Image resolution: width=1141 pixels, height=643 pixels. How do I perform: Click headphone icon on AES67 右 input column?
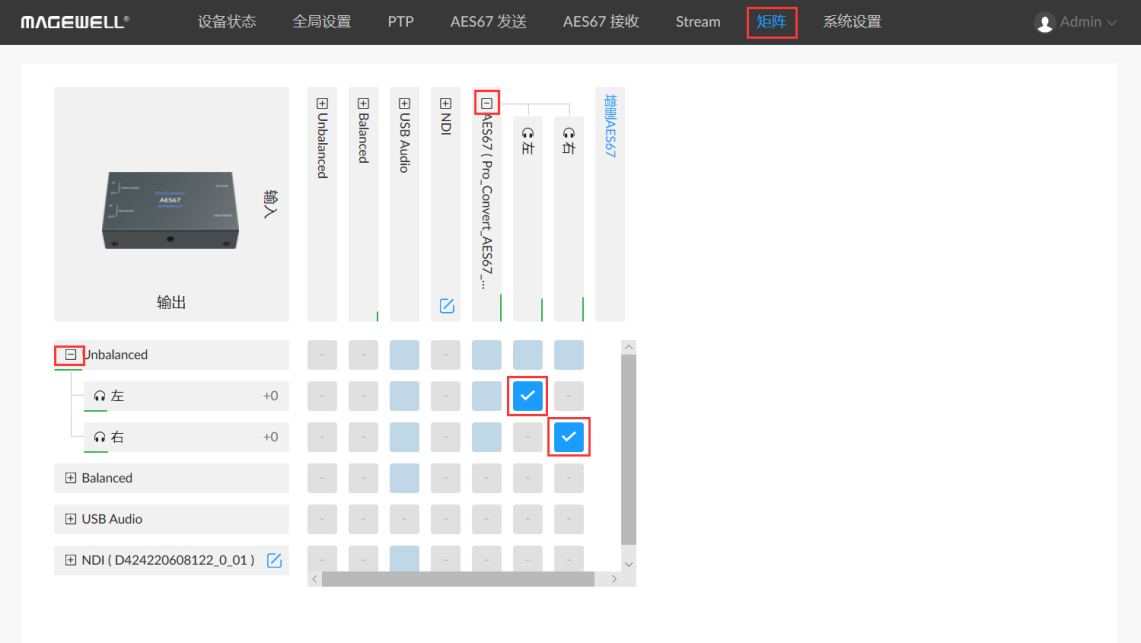tap(569, 133)
